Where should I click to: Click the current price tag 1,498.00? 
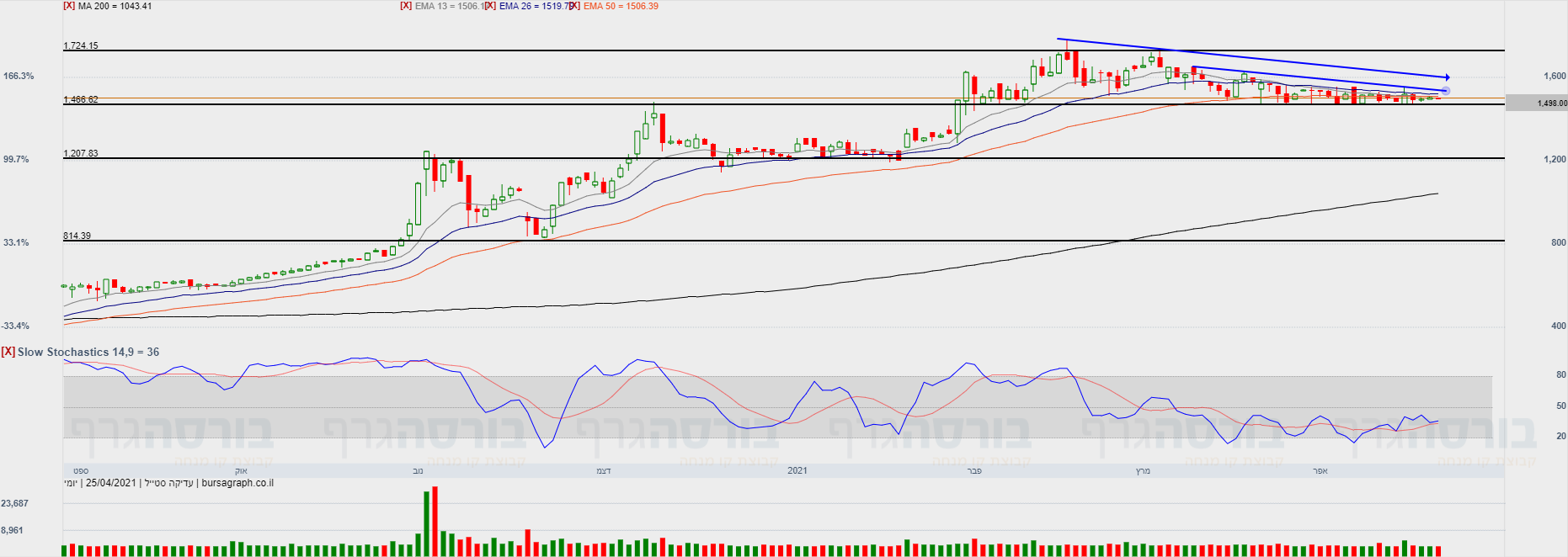tap(1537, 103)
